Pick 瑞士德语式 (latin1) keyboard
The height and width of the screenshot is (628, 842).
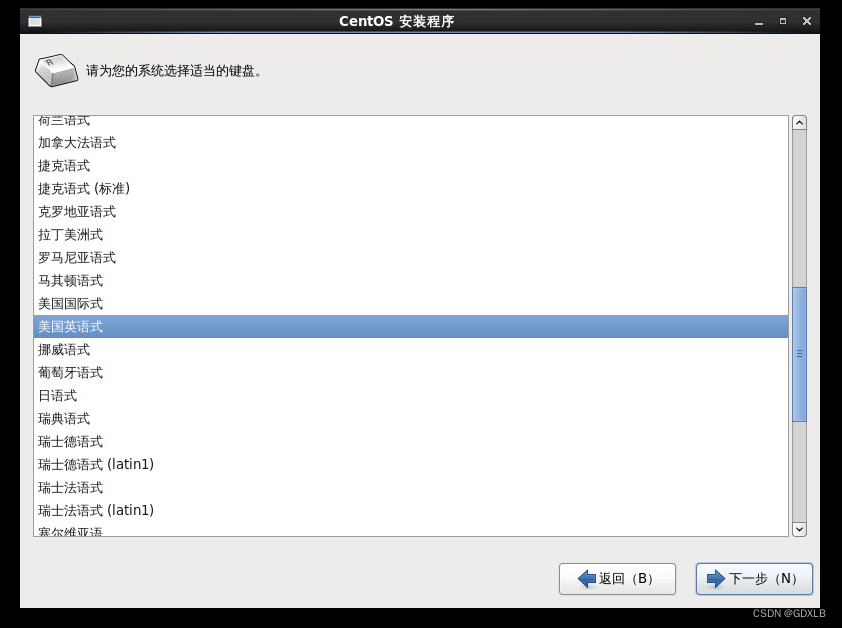(x=96, y=465)
